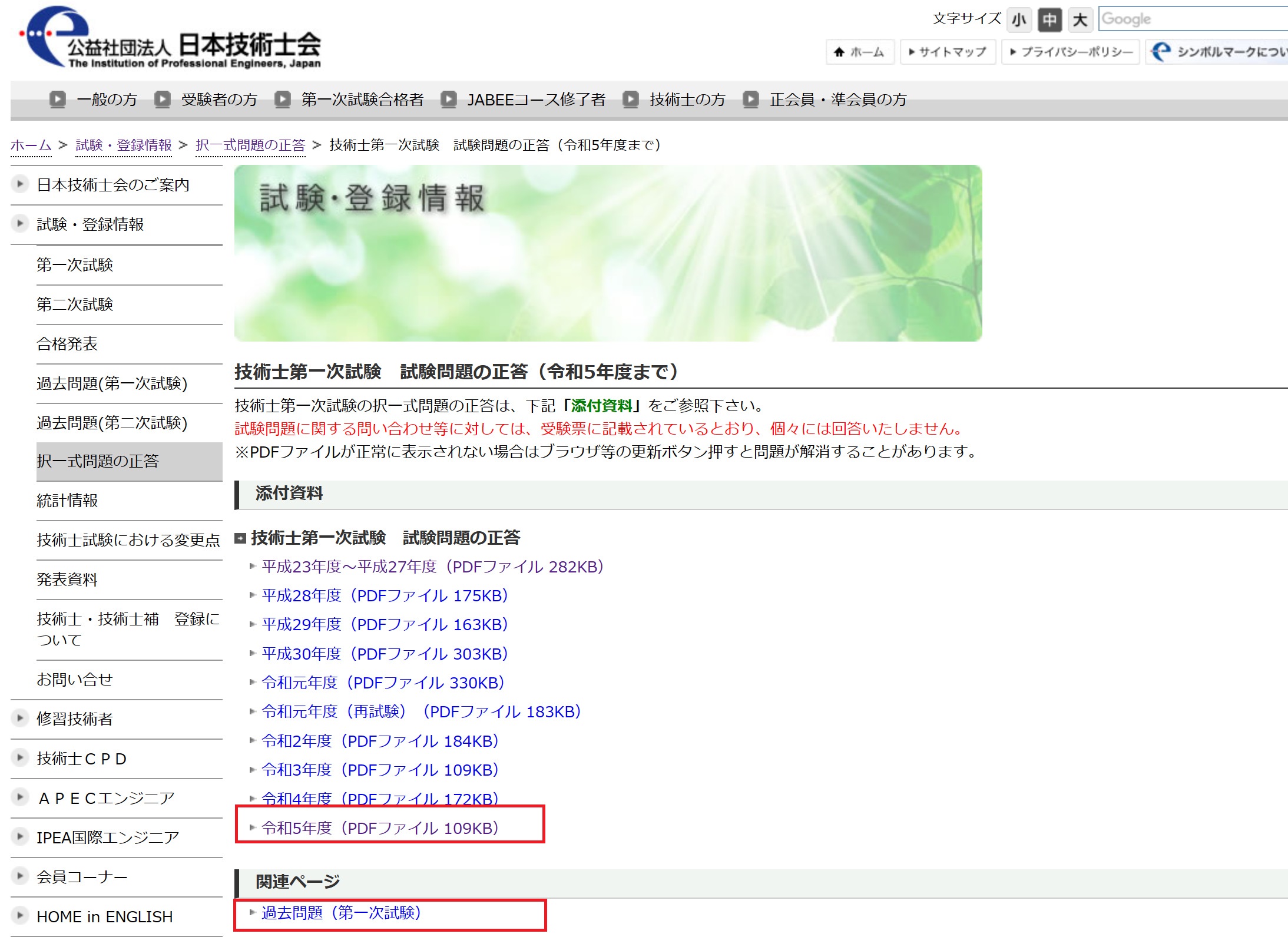Expand the arrow beside 技術士ＣＰＤ
This screenshot has height=937, width=1288.
point(20,757)
